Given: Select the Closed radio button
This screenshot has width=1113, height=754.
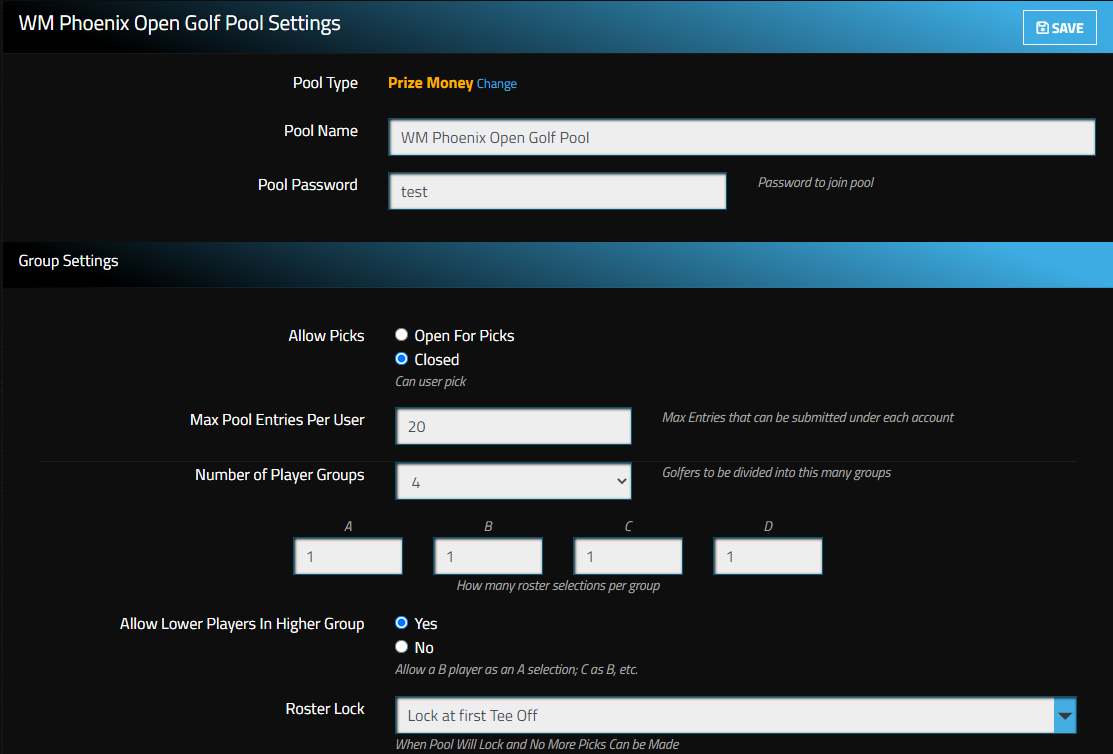Looking at the screenshot, I should [x=401, y=358].
